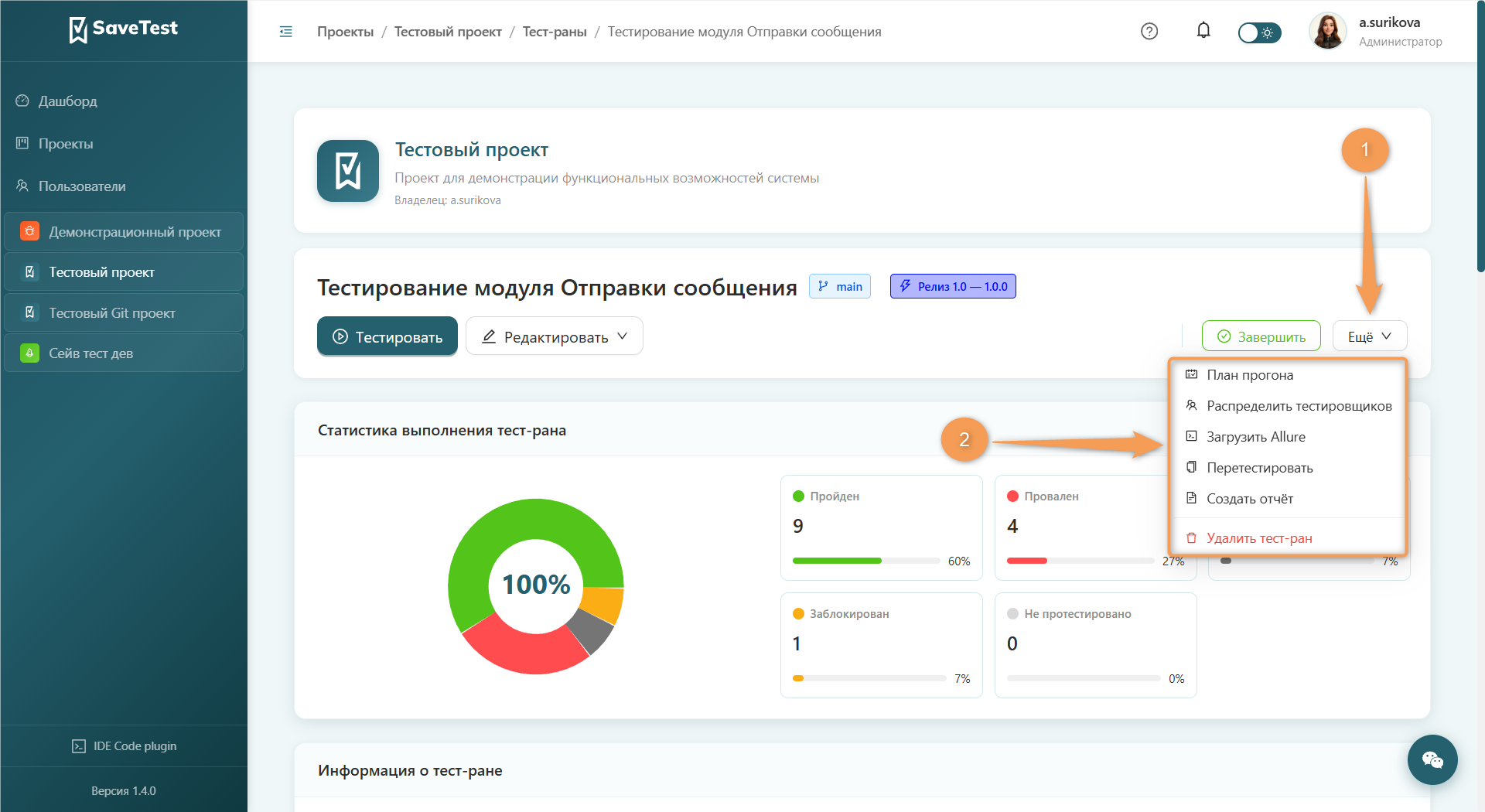Click the Завершить button
Viewport: 1485px width, 812px height.
1261,336
